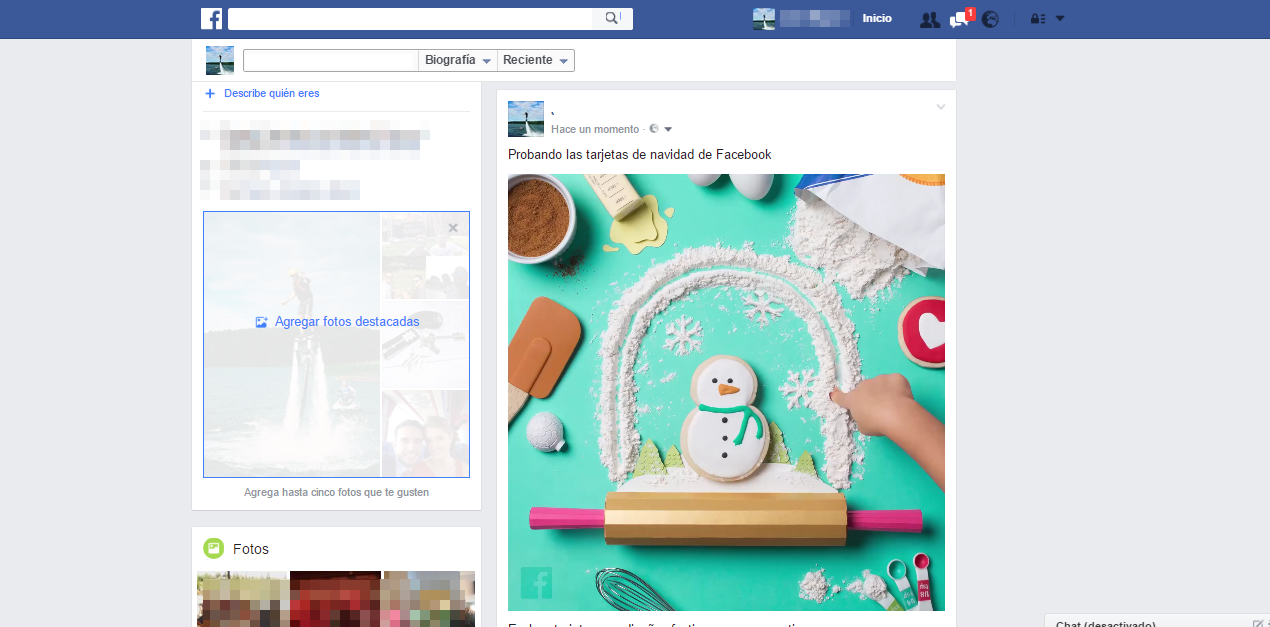
Task: Click post text Probando las tarjetas de navidad
Action: 640,154
